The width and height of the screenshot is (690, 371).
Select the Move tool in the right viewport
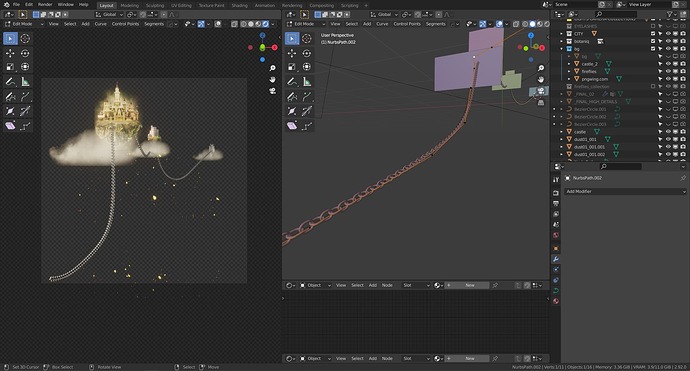(x=292, y=53)
